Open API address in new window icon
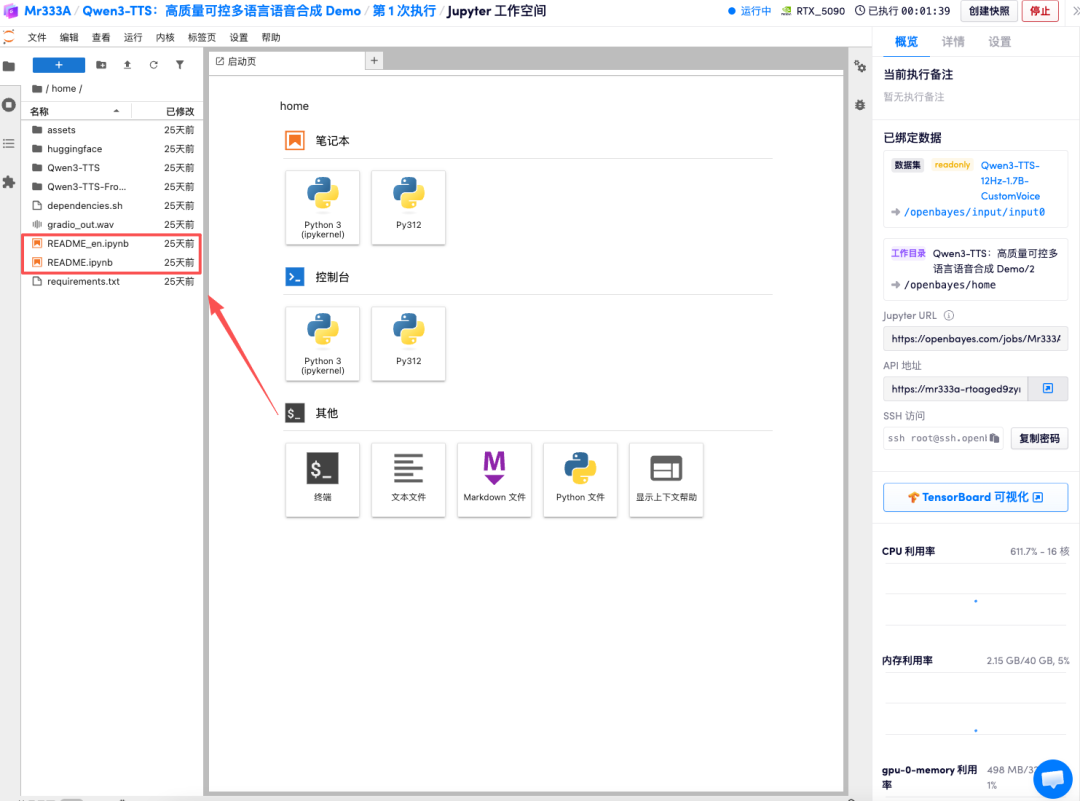Image resolution: width=1080 pixels, height=801 pixels. click(1048, 388)
